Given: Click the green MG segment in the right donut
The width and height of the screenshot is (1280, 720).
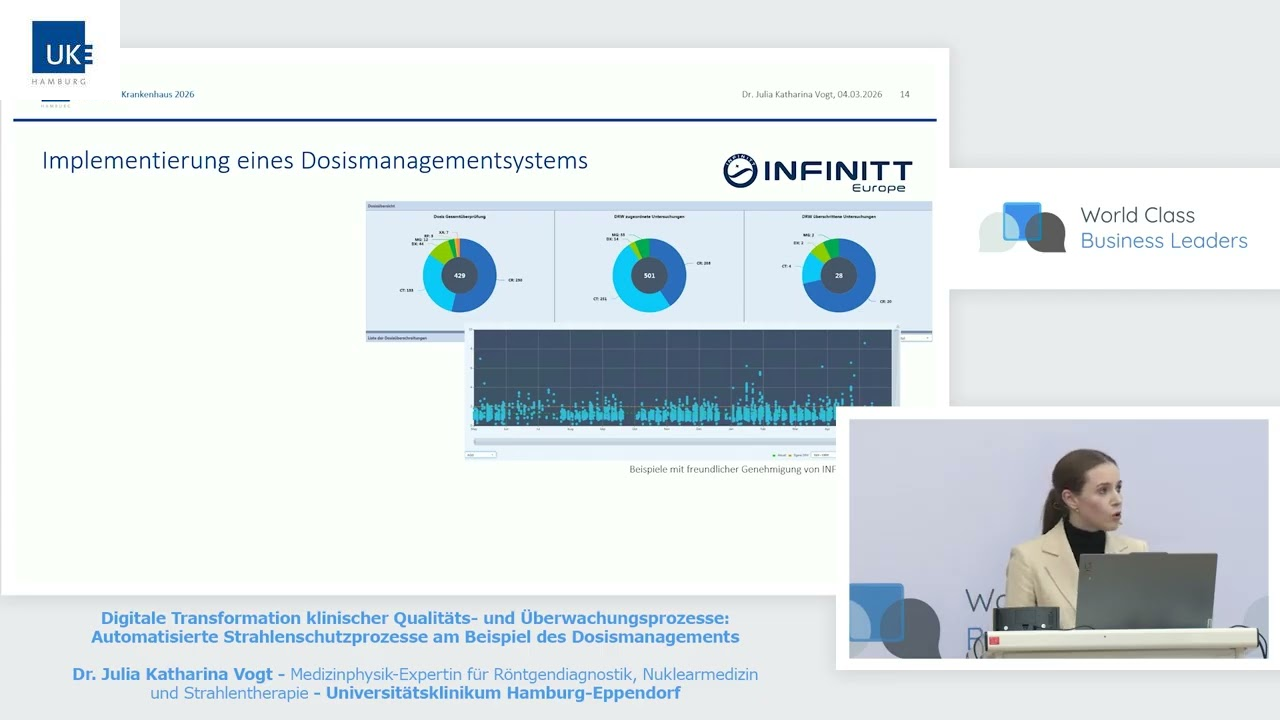Looking at the screenshot, I should [830, 249].
